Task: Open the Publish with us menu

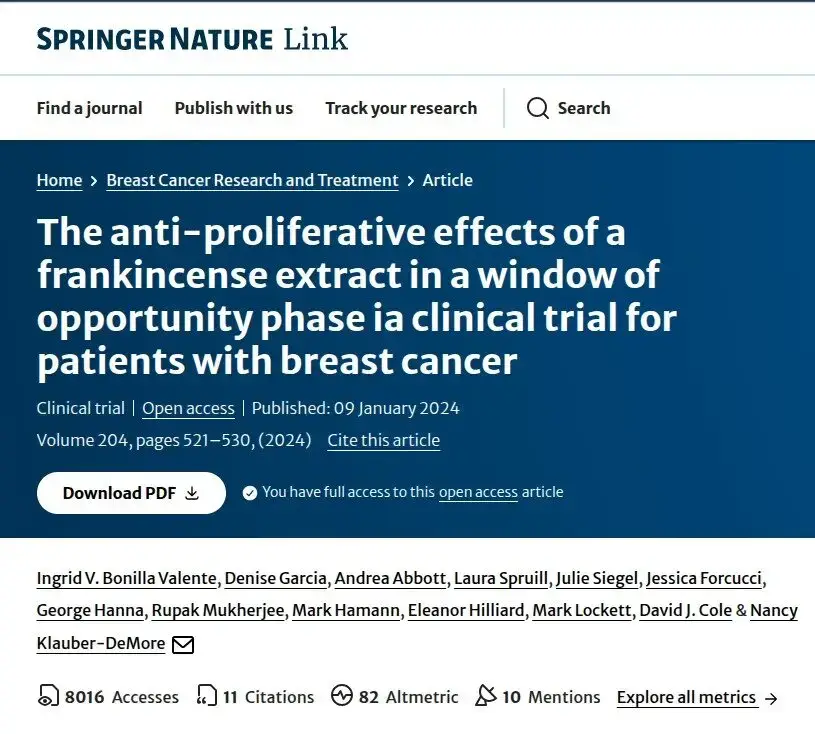Action: (x=234, y=108)
